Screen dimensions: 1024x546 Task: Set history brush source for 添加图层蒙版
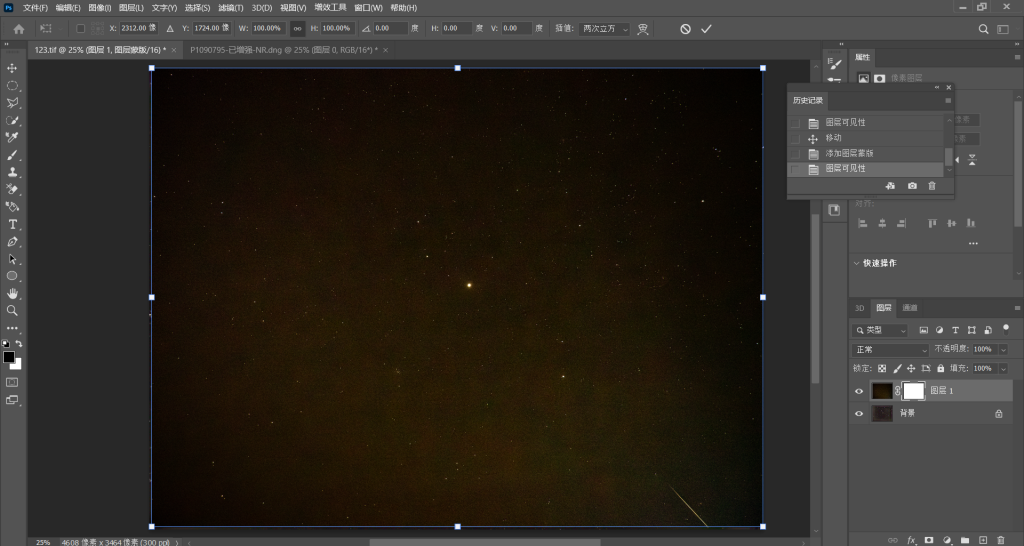point(795,154)
